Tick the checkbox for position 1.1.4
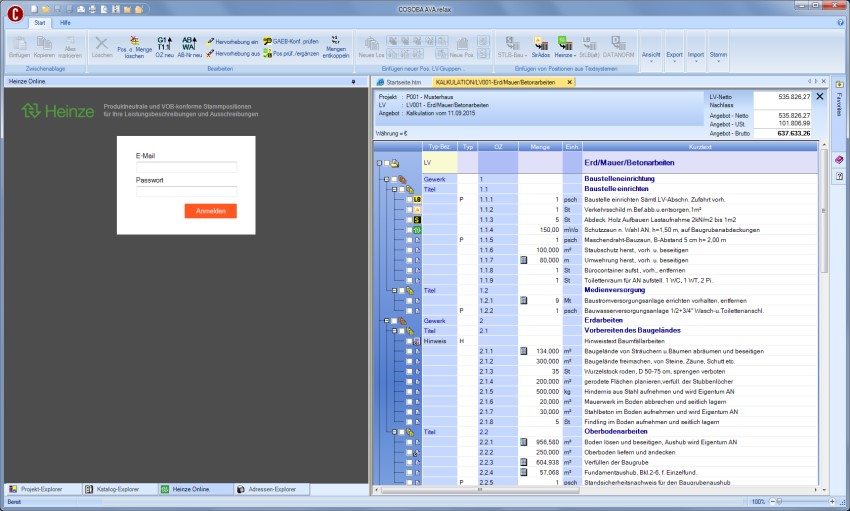This screenshot has width=850, height=511. pyautogui.click(x=409, y=230)
